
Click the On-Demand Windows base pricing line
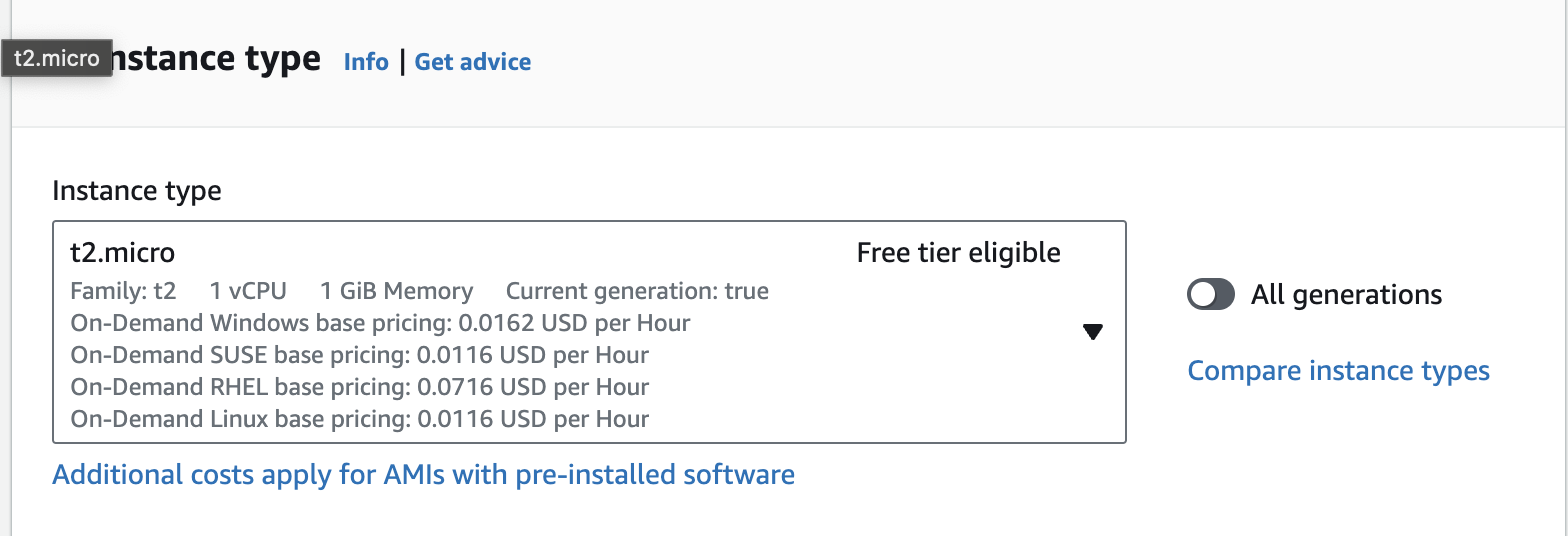[380, 323]
